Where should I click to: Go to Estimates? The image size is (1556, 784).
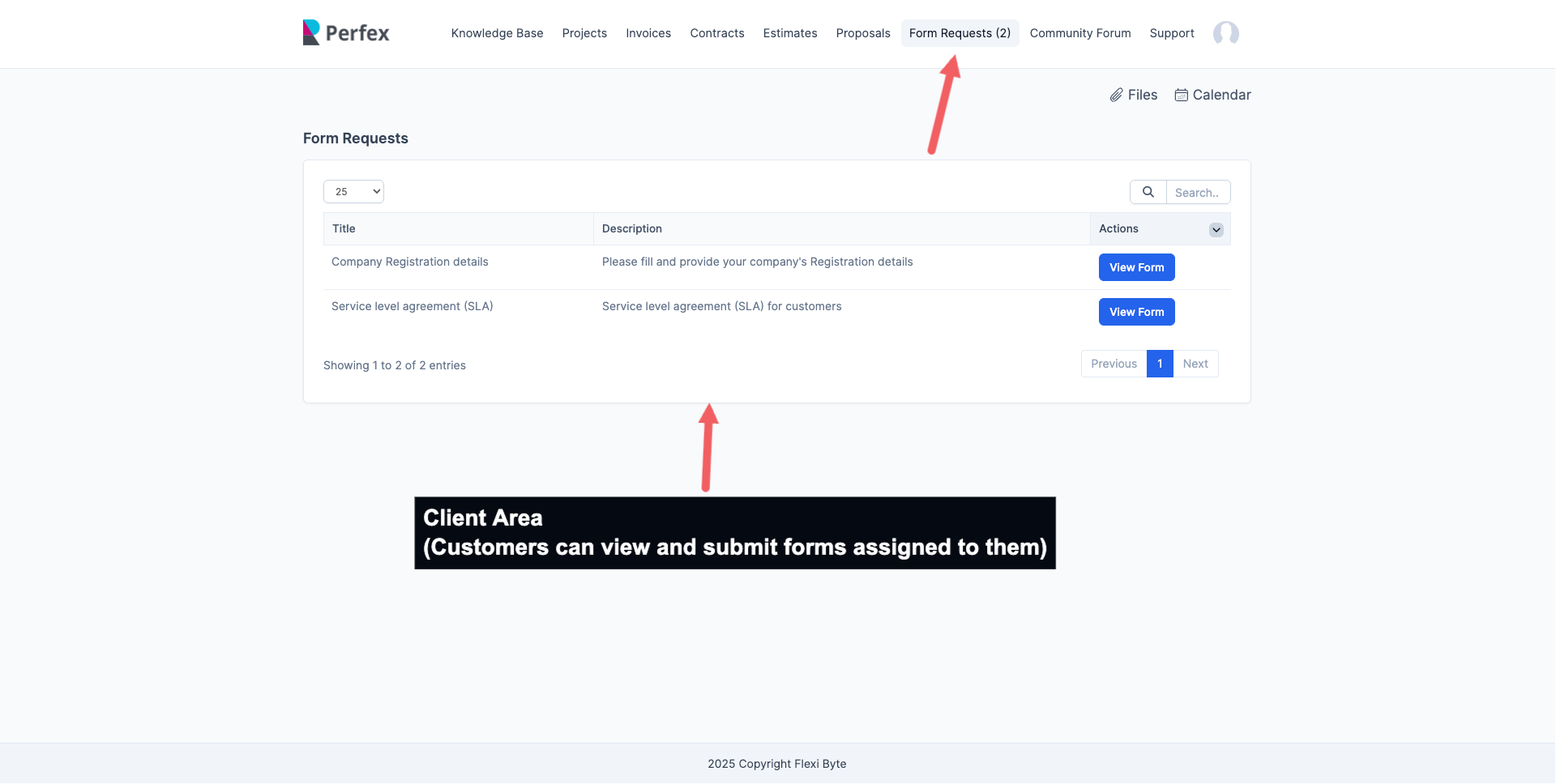click(x=789, y=33)
